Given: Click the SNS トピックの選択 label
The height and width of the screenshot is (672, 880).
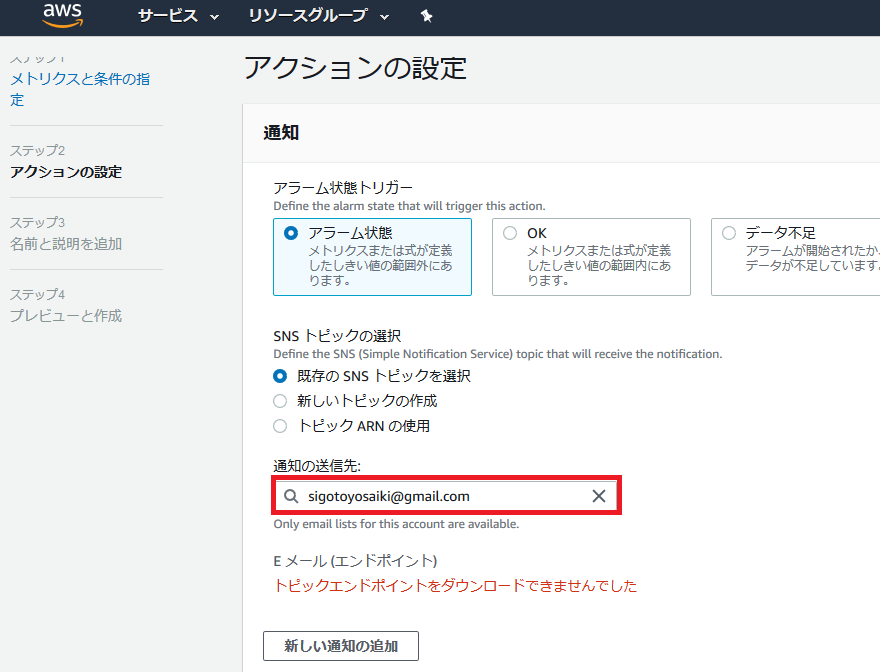Looking at the screenshot, I should [337, 336].
